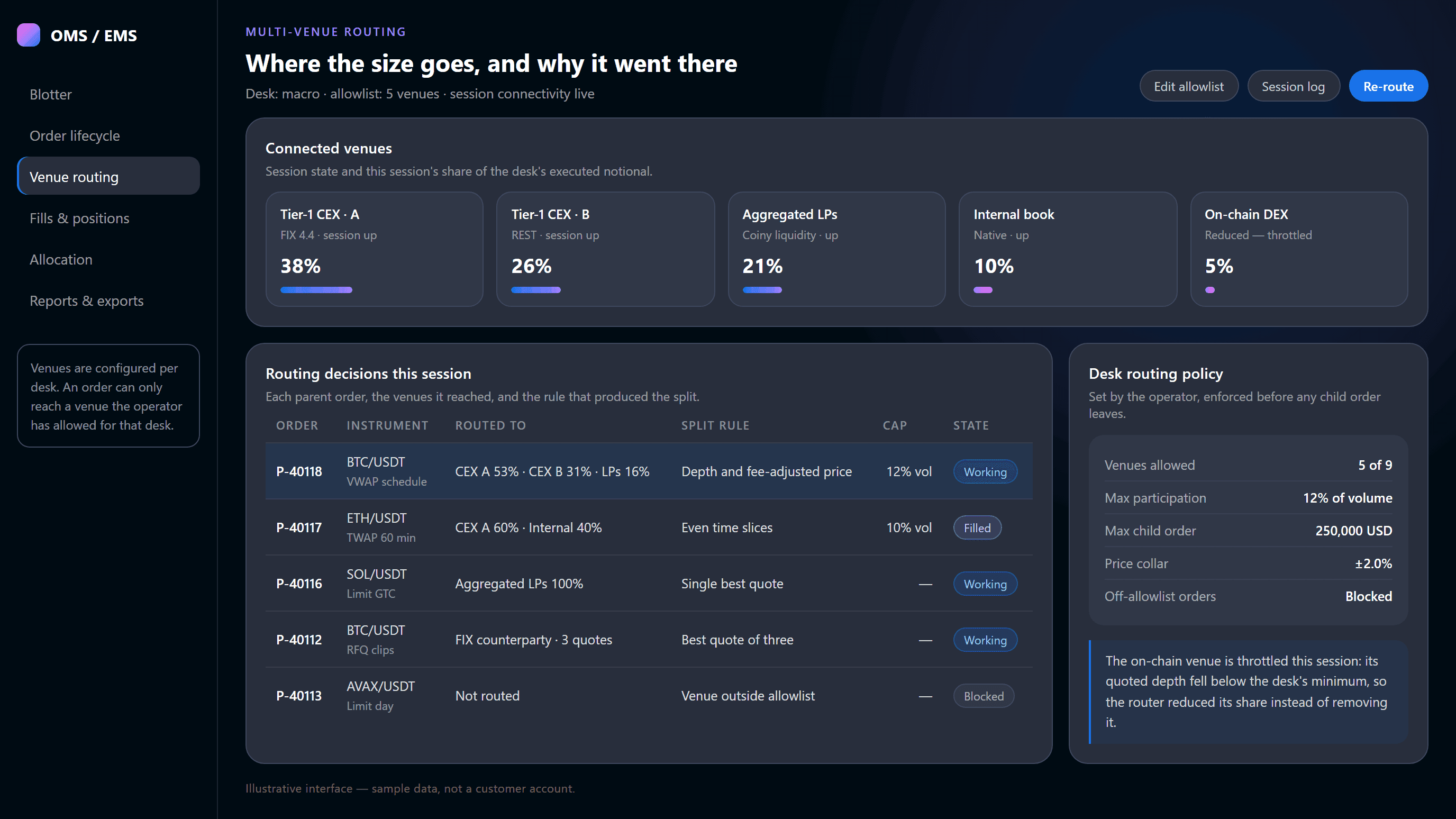The width and height of the screenshot is (1456, 819).
Task: Open Fills & positions page
Action: tap(108, 218)
